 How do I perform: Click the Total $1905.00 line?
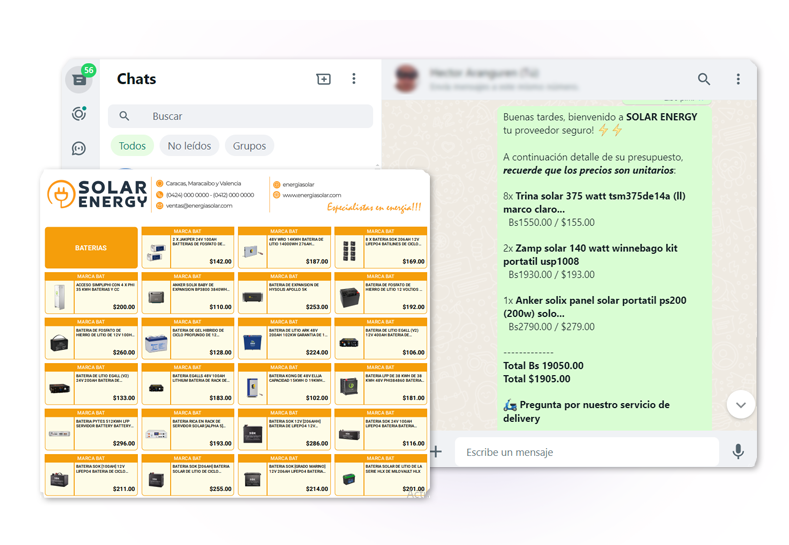click(x=537, y=379)
